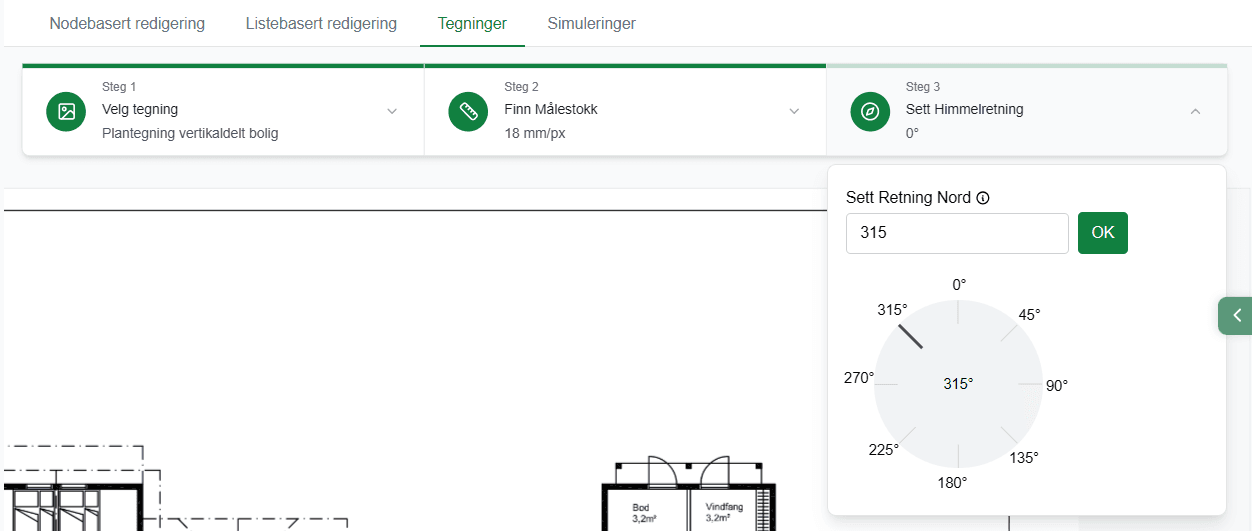Click the 18 mm/px scale value

click(535, 133)
